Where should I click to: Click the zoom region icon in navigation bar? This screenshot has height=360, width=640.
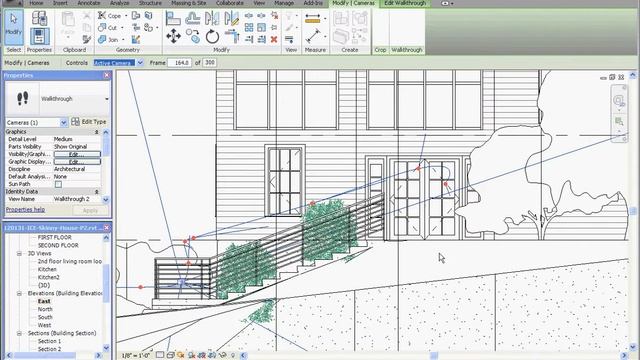(619, 121)
